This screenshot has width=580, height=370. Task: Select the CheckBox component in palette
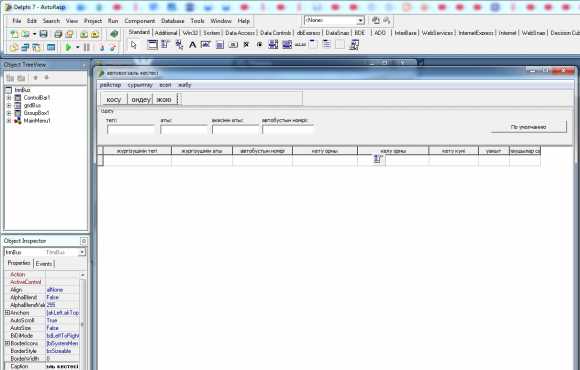point(246,45)
